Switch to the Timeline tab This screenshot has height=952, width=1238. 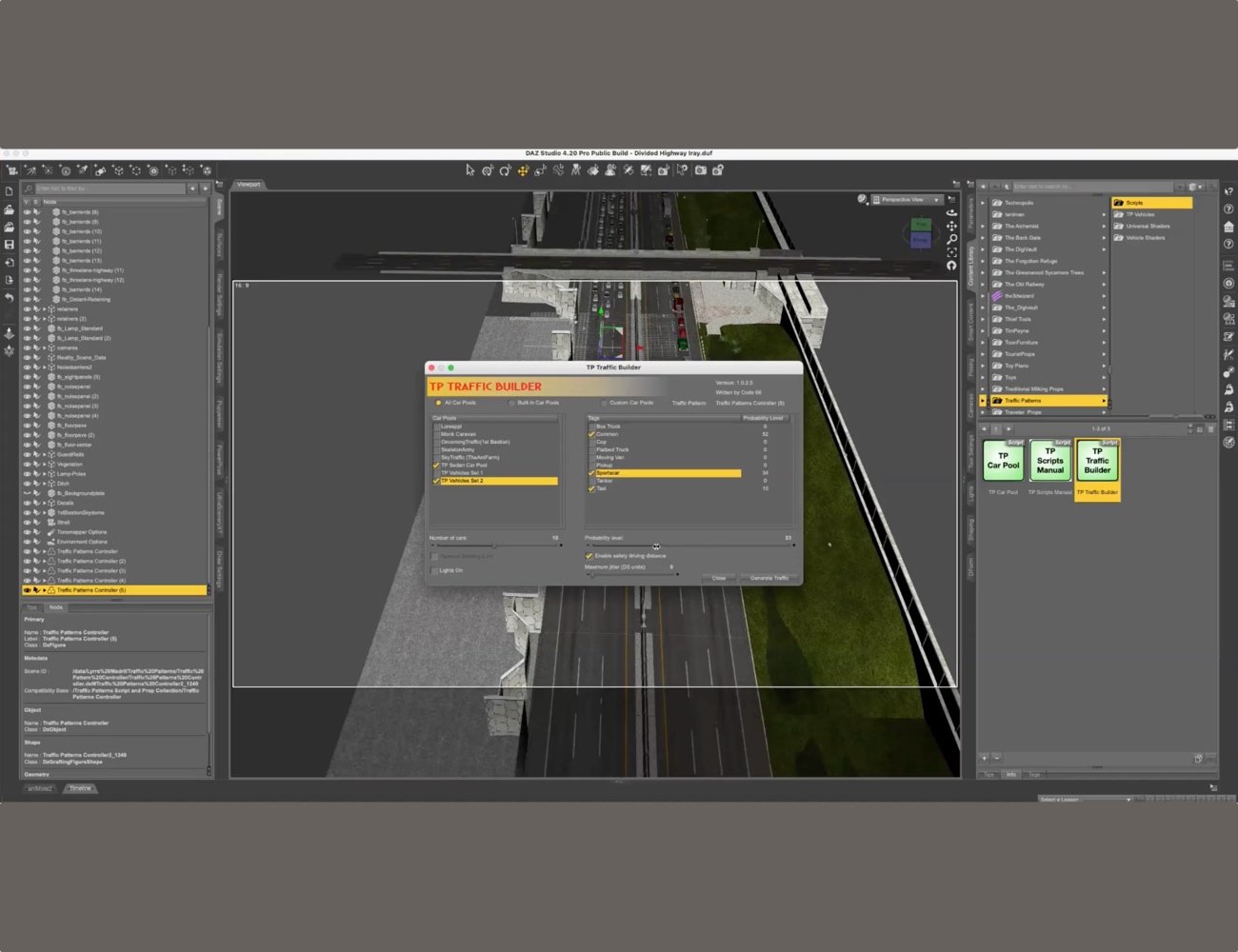click(x=81, y=788)
